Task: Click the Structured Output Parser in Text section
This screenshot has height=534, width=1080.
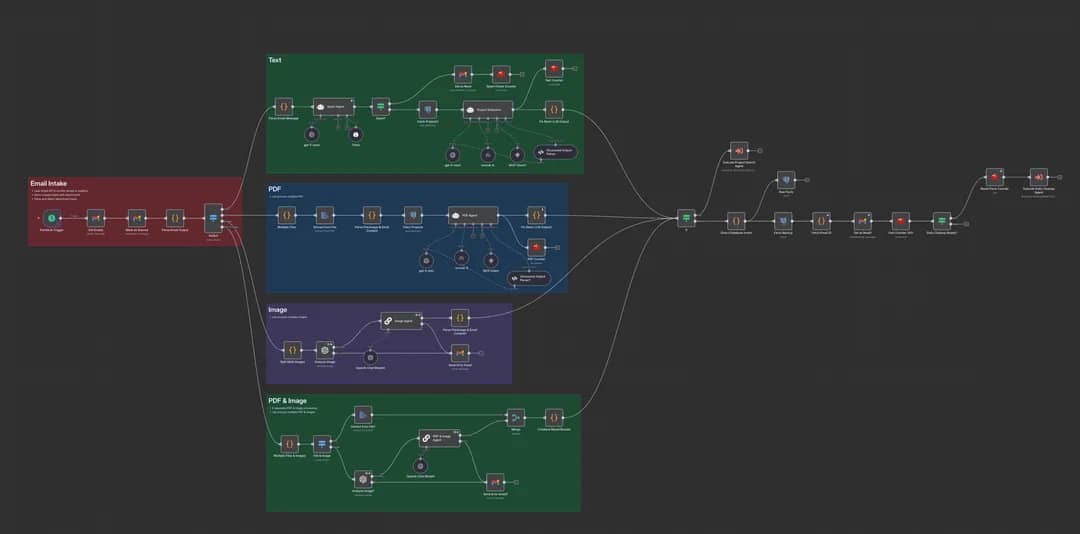Action: (x=556, y=151)
